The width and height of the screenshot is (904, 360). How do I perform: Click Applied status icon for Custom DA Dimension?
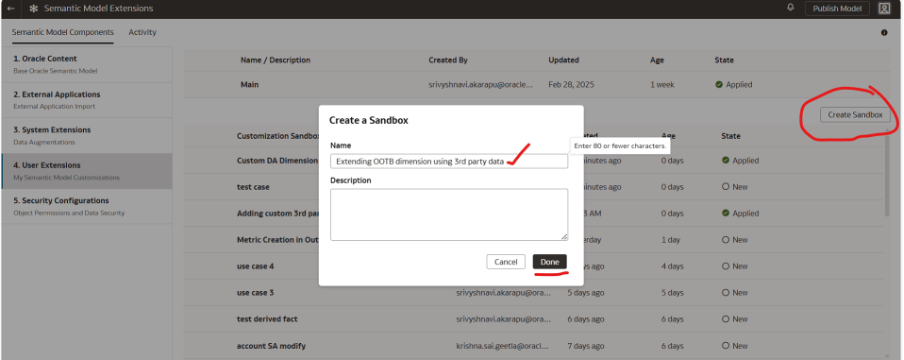click(x=726, y=160)
